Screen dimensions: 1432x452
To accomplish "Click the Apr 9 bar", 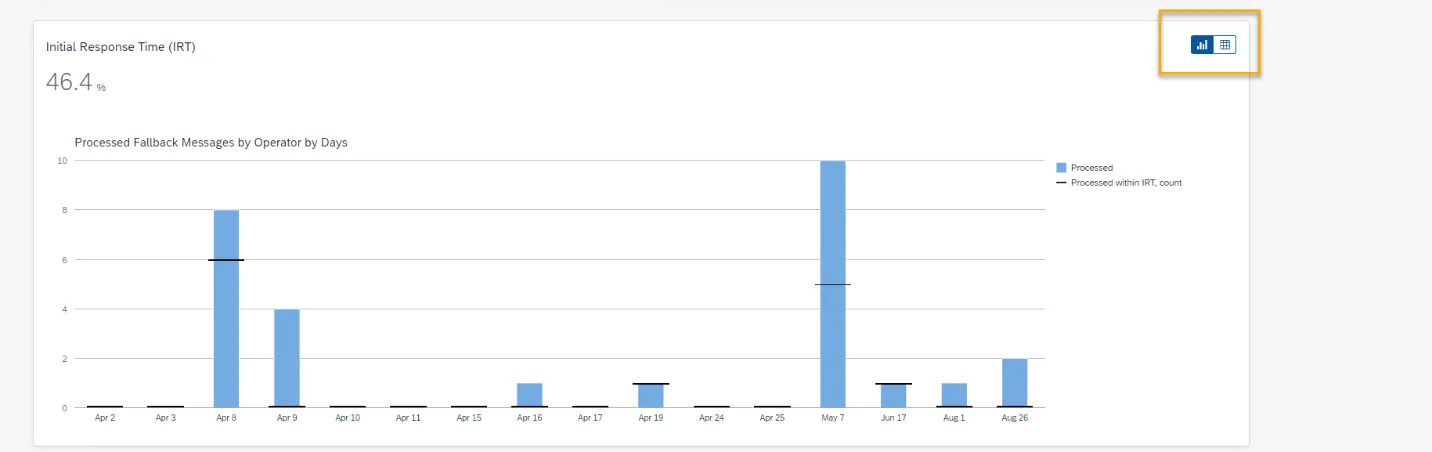I will click(x=287, y=358).
